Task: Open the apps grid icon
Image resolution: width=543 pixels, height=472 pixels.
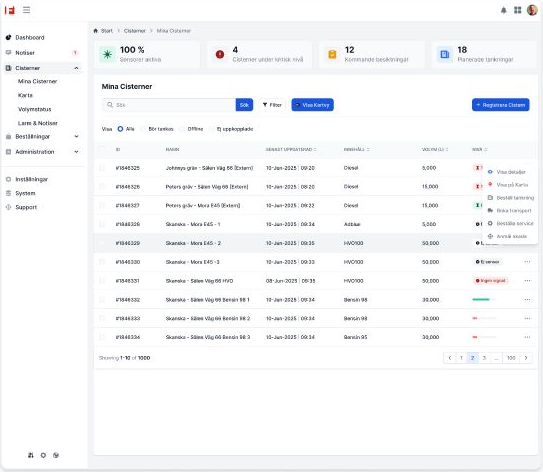Action: 517,10
